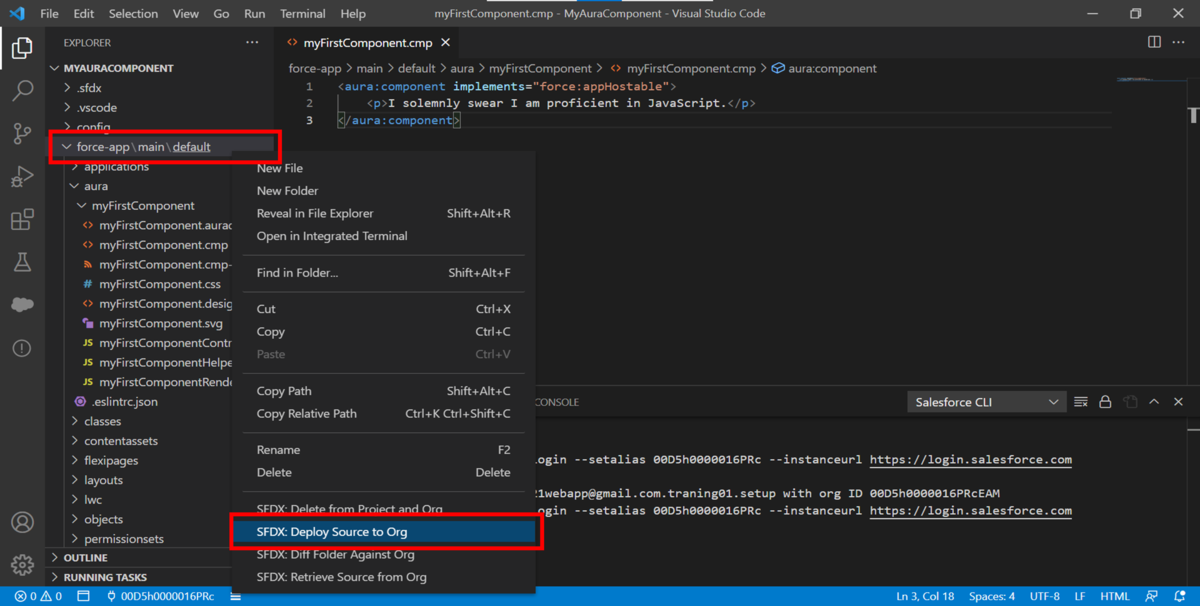Open the Terminal menu in menu bar
This screenshot has height=606, width=1200.
tap(303, 14)
